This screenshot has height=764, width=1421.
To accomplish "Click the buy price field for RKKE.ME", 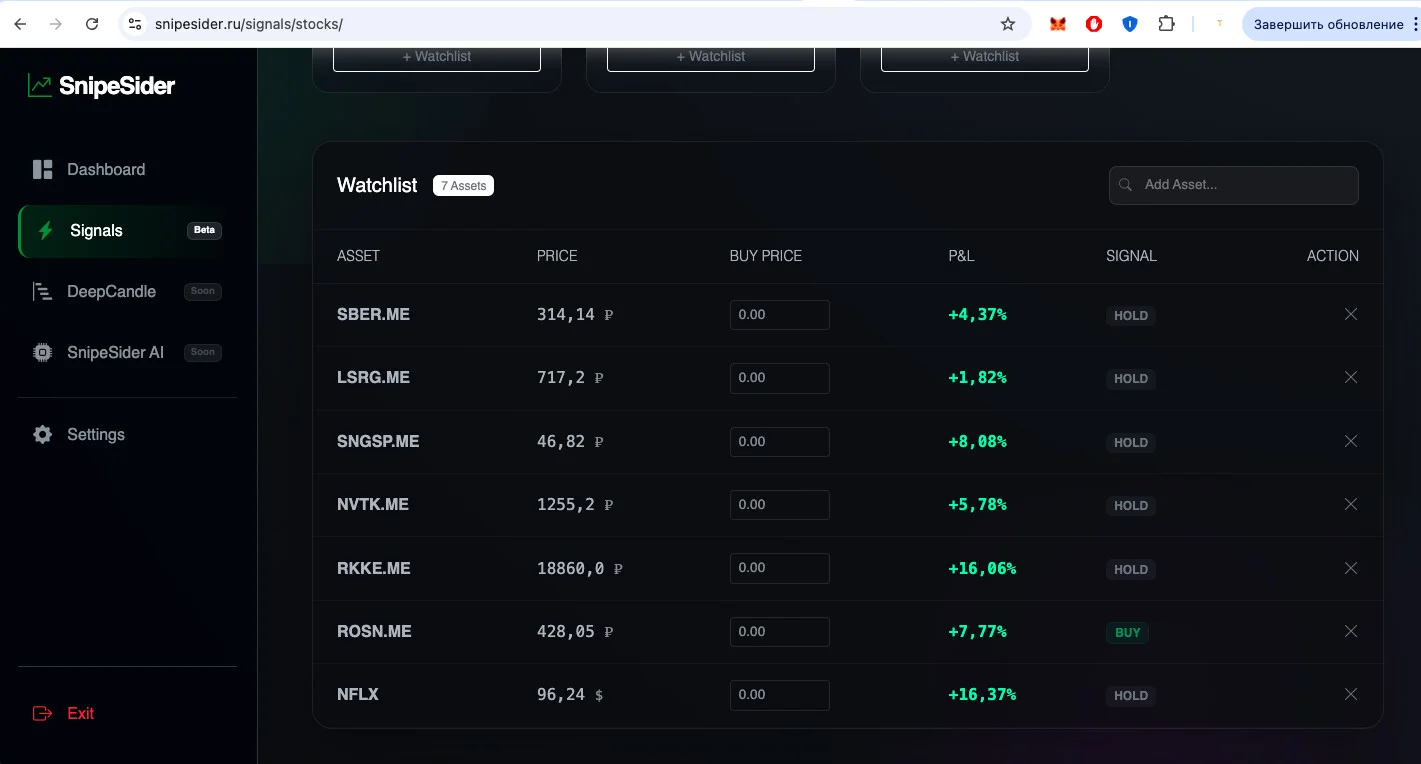I will pos(780,568).
